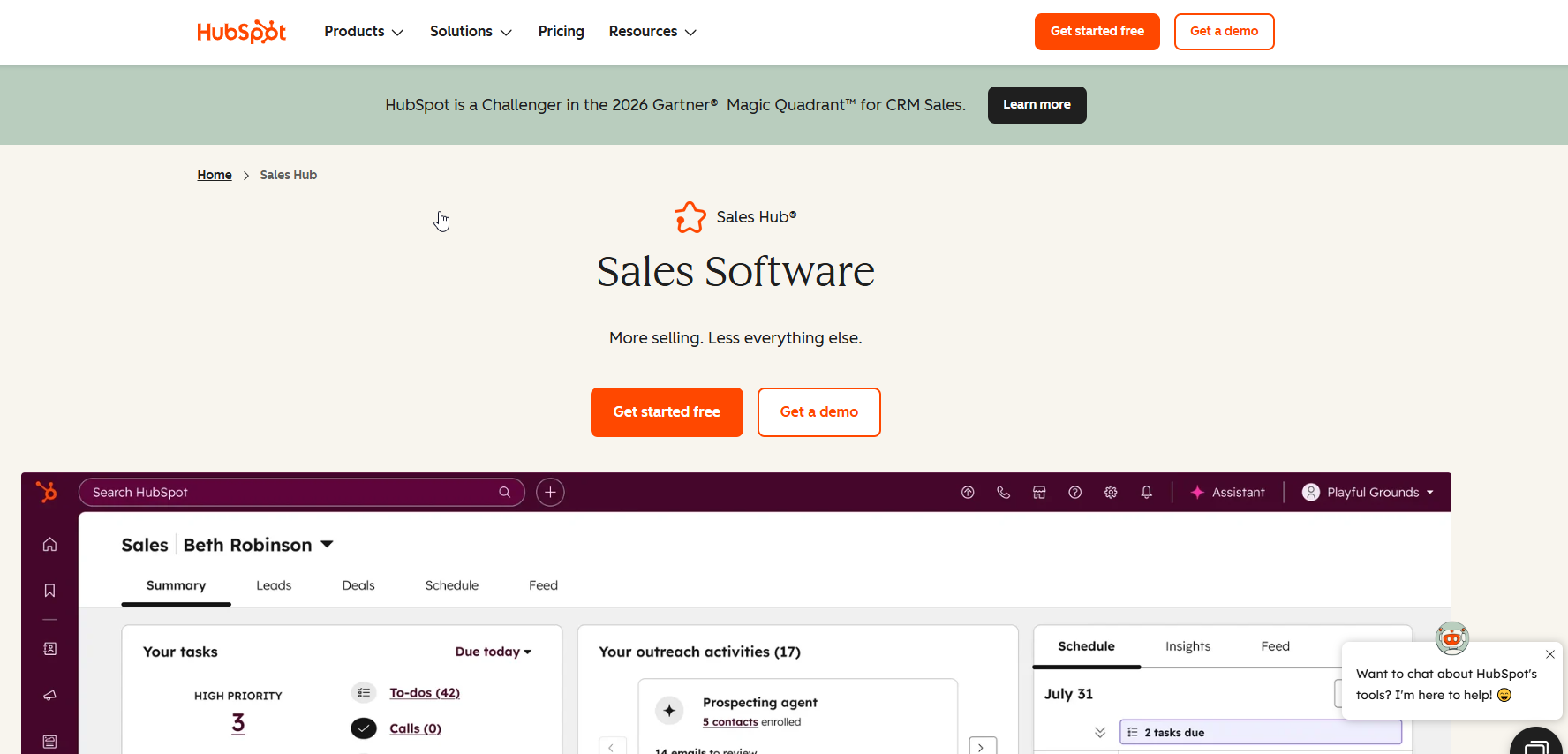This screenshot has width=1568, height=754.
Task: Click the Prospecting agent sparkle icon
Action: 669,710
